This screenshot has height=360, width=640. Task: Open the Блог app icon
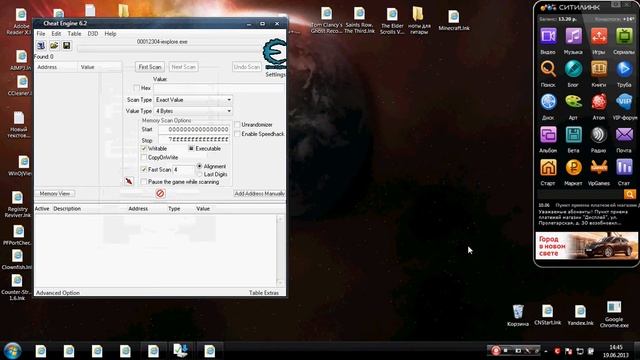click(x=573, y=69)
